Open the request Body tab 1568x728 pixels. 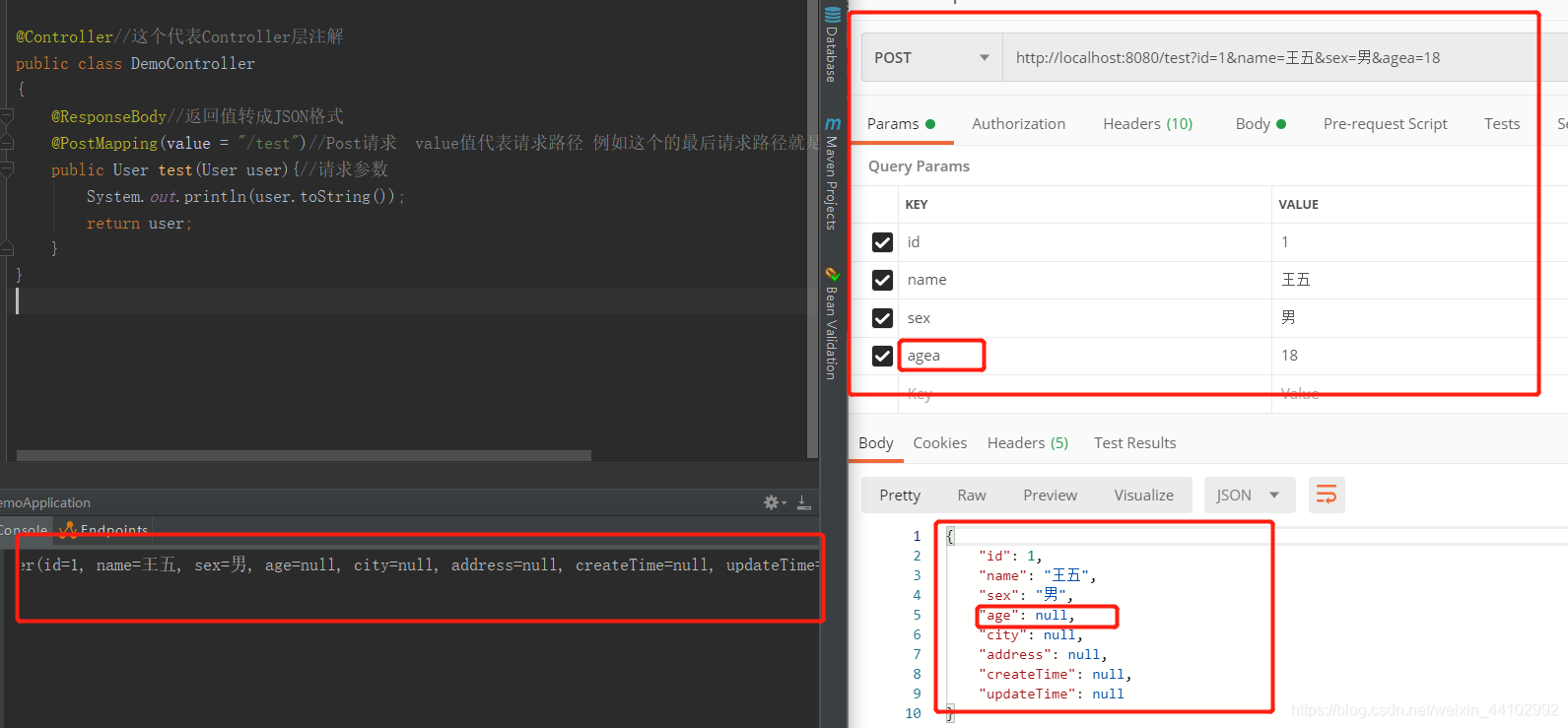[1261, 123]
